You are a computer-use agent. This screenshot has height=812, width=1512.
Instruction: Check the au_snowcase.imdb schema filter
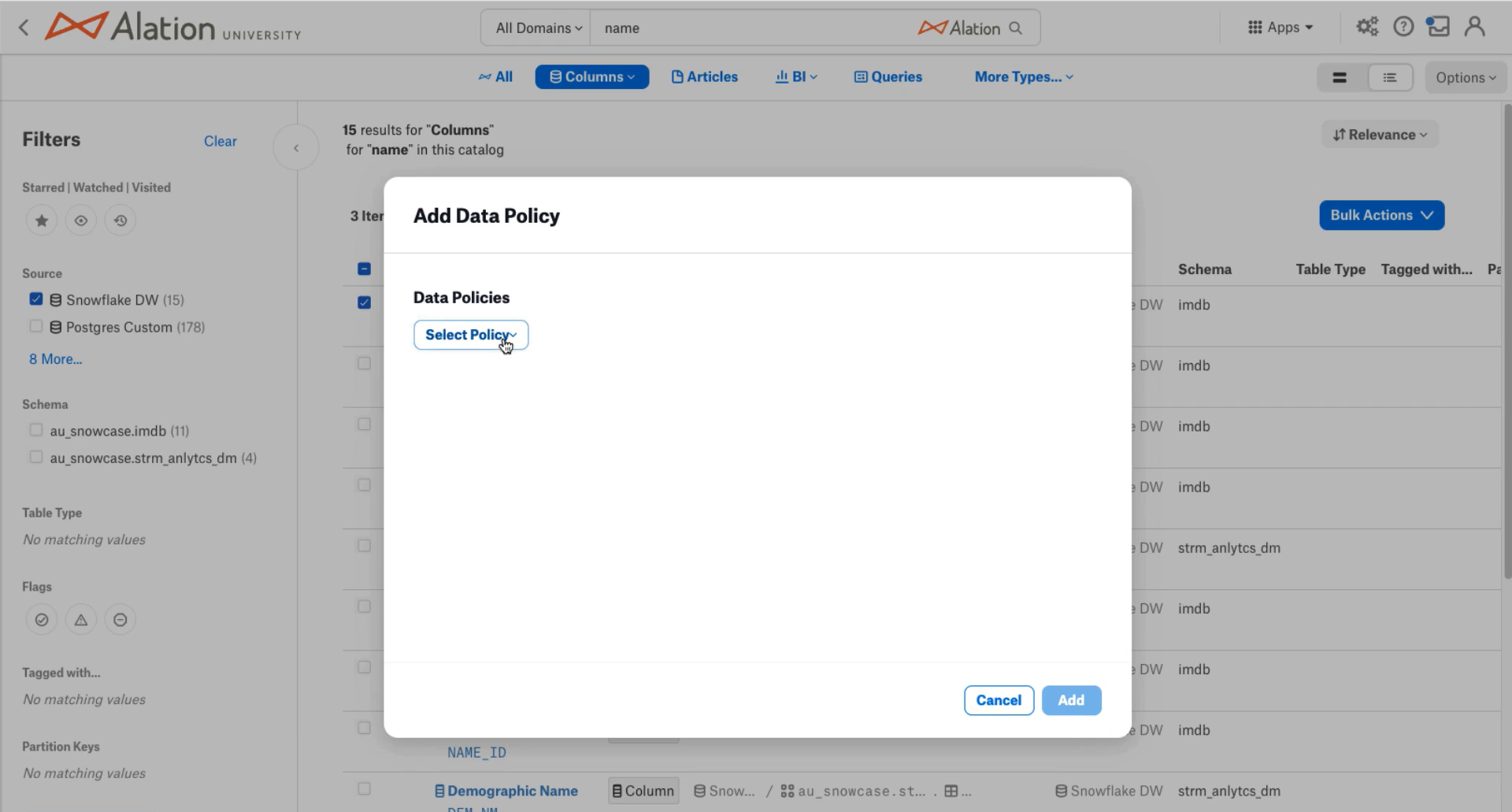(x=36, y=430)
